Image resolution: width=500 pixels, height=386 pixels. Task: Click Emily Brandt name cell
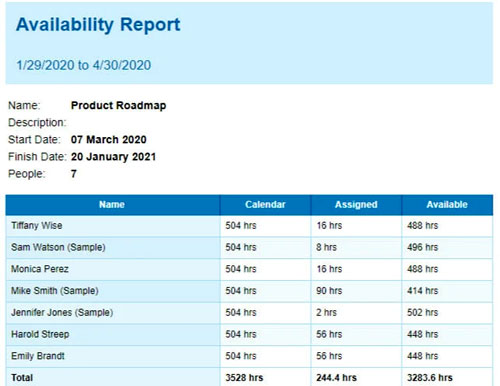38,356
